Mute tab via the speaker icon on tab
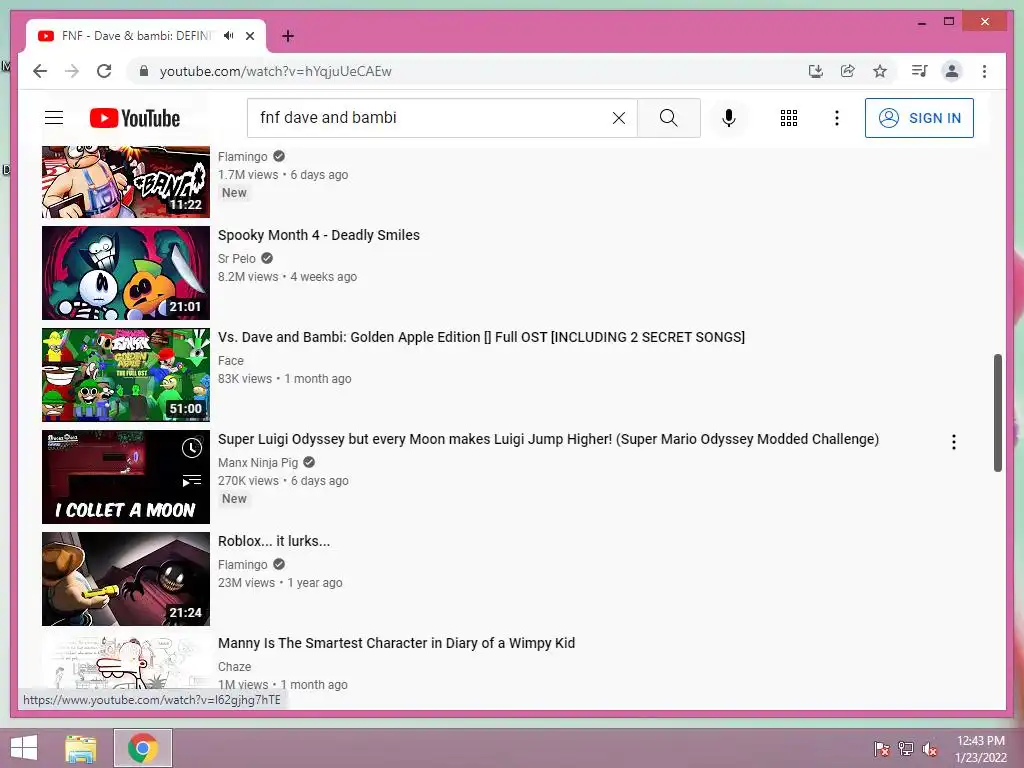Viewport: 1024px width, 768px height. click(229, 36)
